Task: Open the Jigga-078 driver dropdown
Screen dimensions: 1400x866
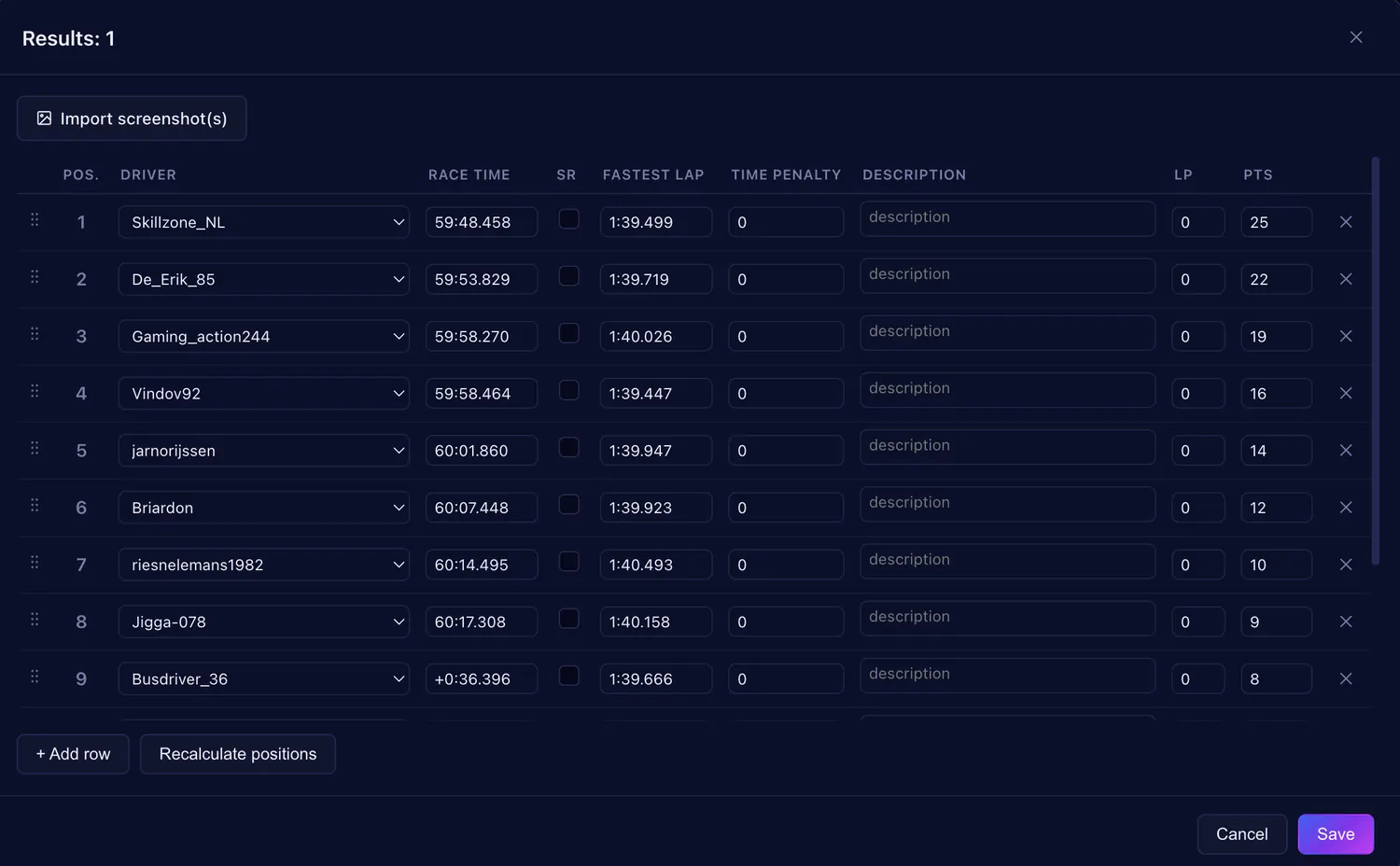Action: 264,622
